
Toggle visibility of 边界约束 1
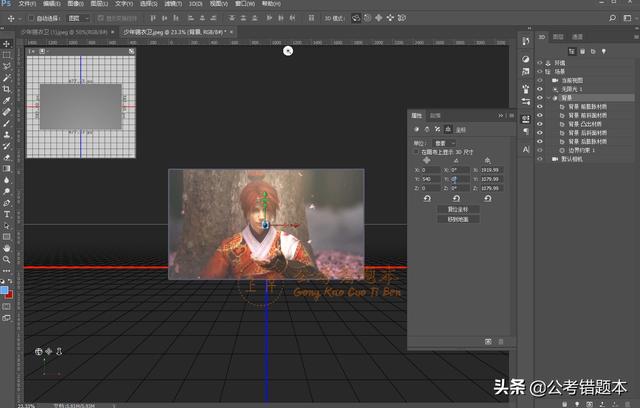540,150
